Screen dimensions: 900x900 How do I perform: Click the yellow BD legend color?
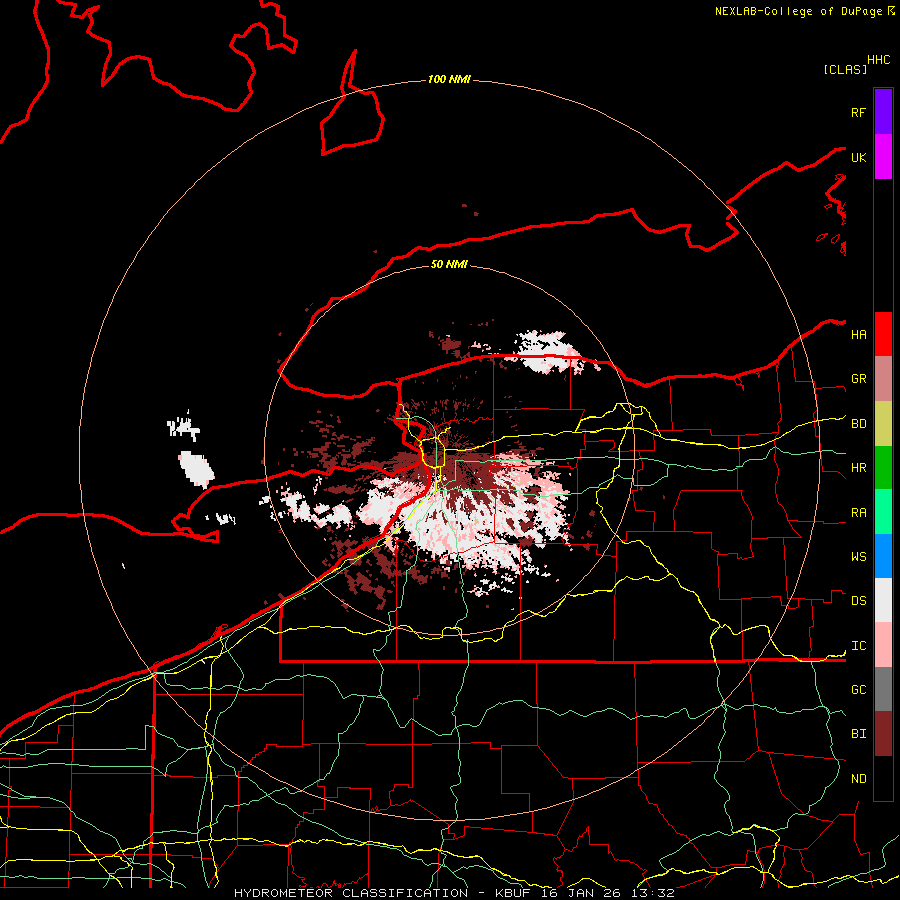[883, 423]
